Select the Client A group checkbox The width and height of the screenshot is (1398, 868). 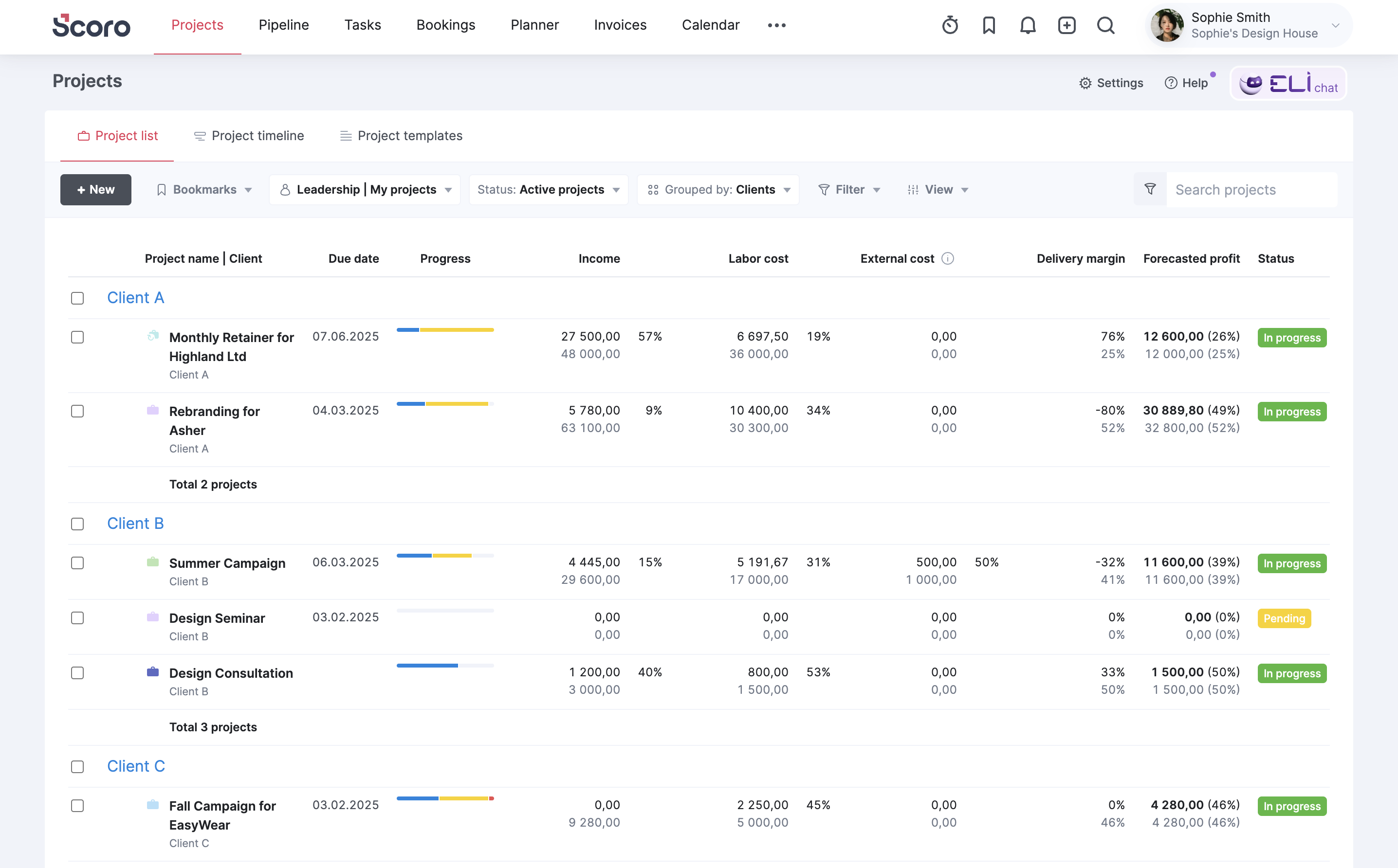(x=77, y=298)
